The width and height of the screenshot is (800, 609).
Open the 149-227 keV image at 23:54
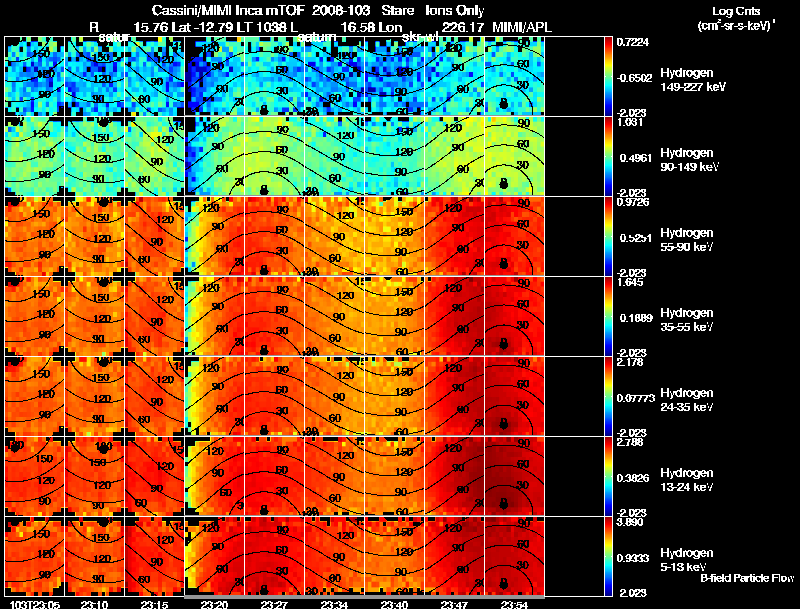514,76
